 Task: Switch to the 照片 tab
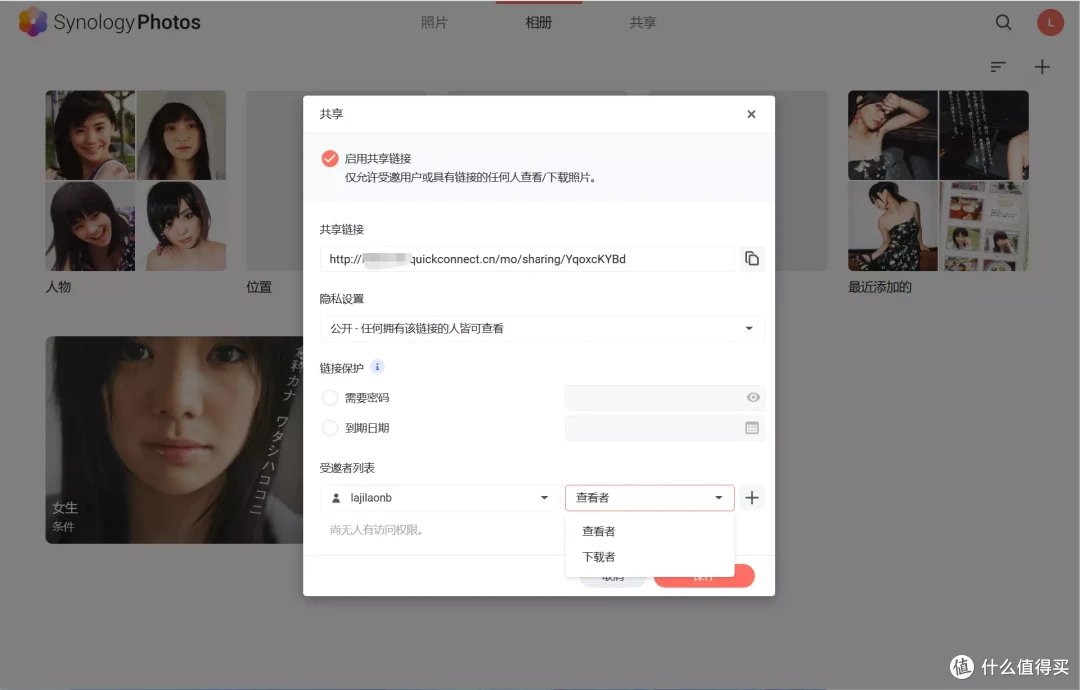434,21
